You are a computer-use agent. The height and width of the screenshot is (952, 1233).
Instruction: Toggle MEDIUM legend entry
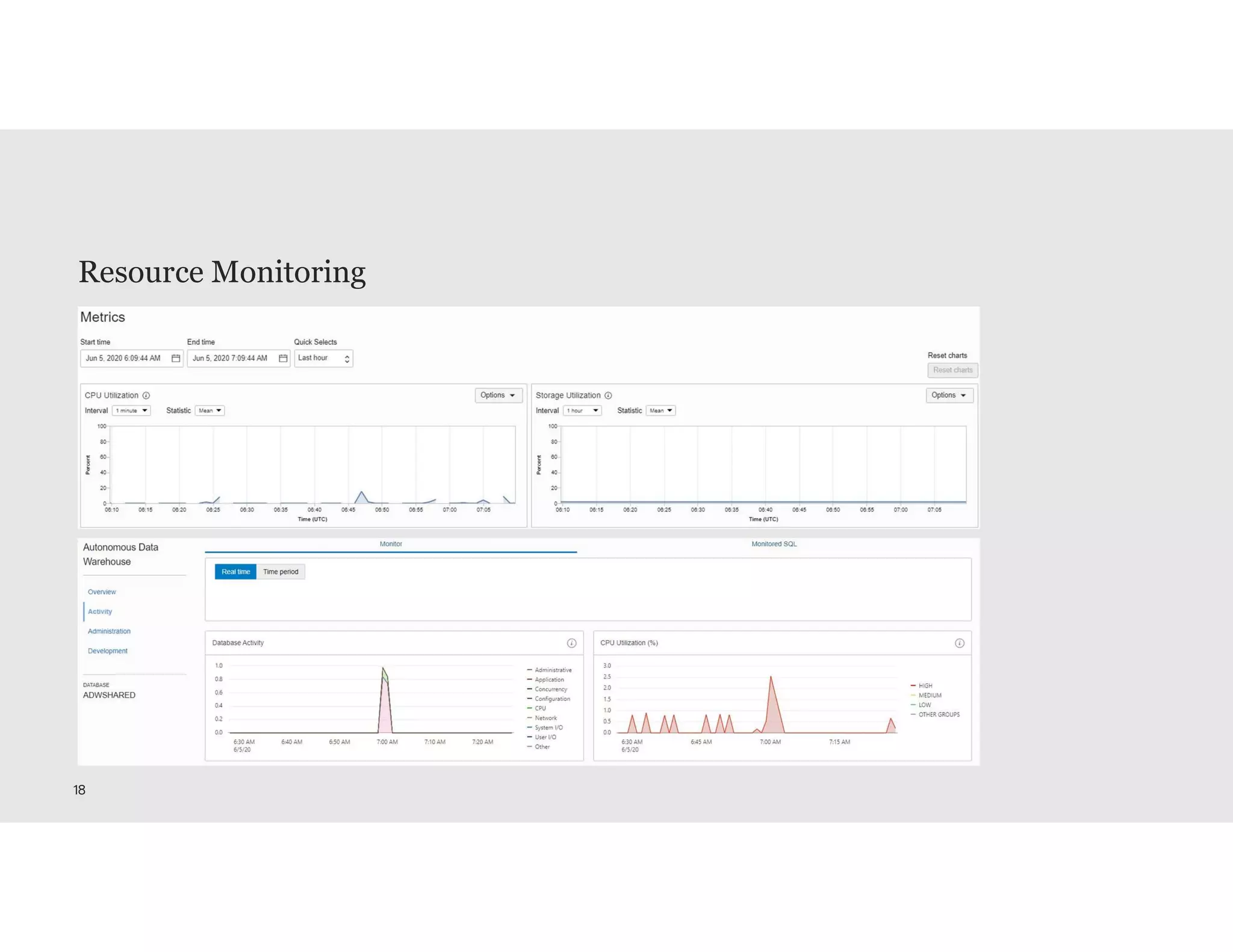926,695
